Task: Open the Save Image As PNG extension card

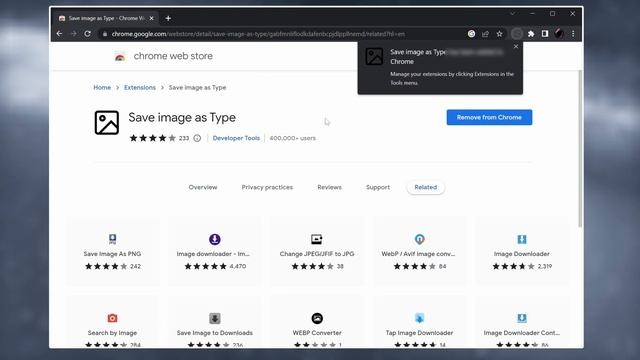Action: pyautogui.click(x=113, y=251)
